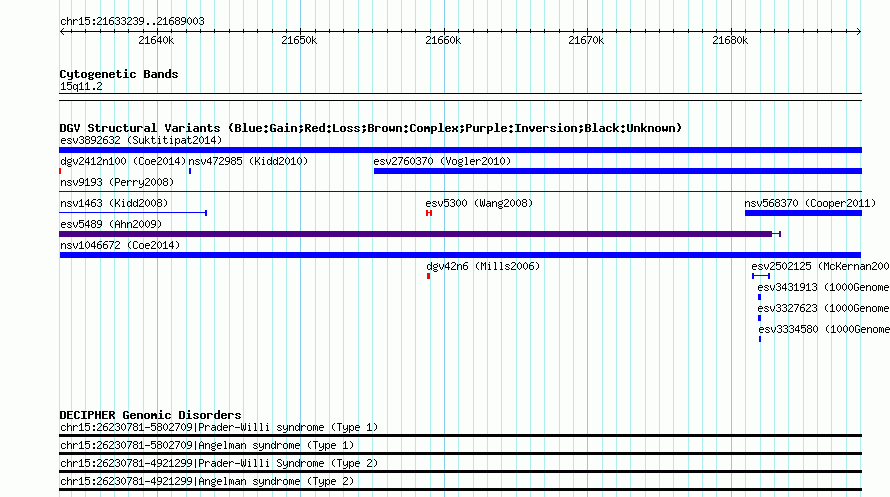Click the black bar under Angelman Type 2

coord(460,490)
